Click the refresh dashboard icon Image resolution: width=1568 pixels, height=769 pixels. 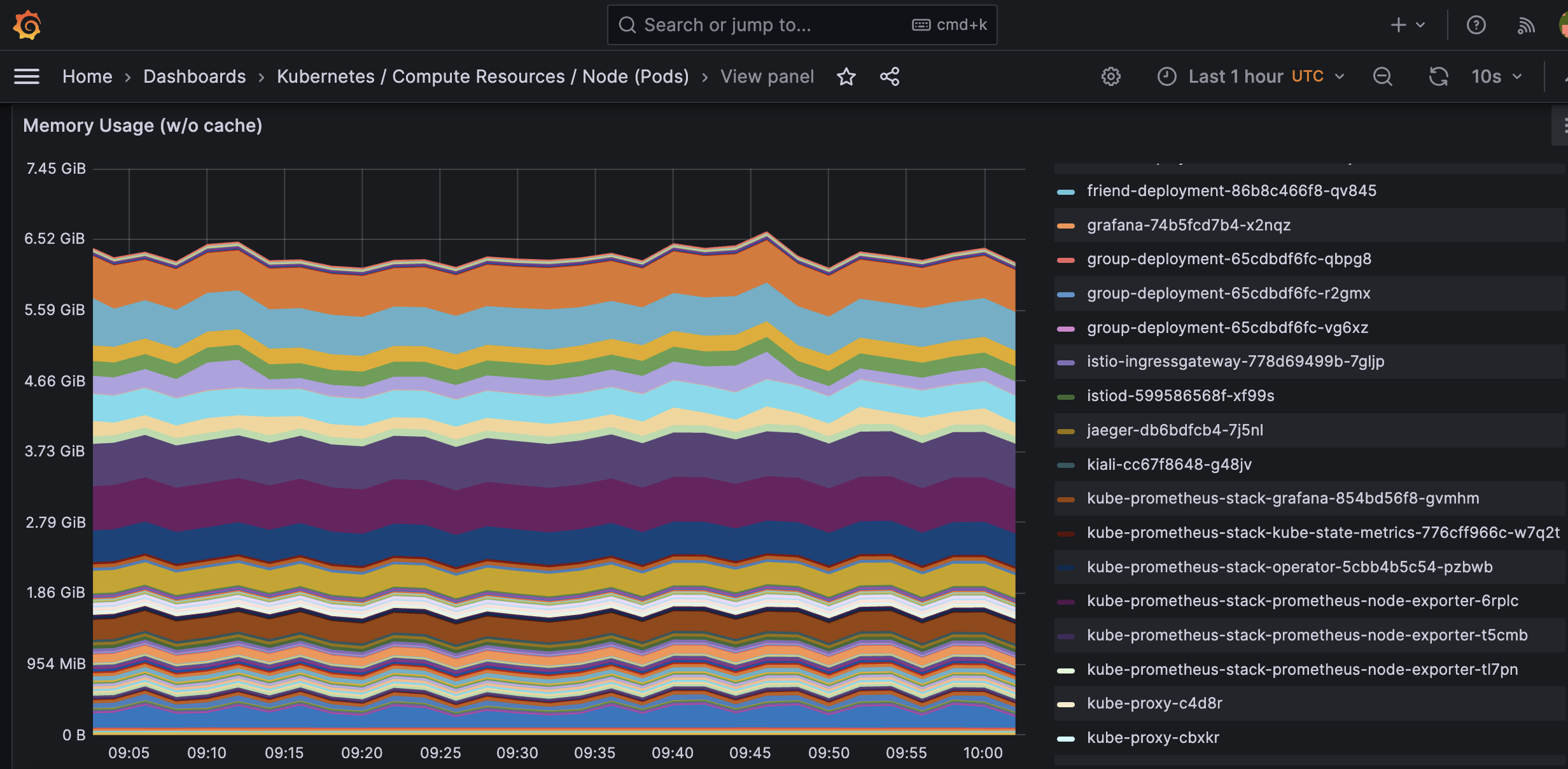pyautogui.click(x=1438, y=77)
